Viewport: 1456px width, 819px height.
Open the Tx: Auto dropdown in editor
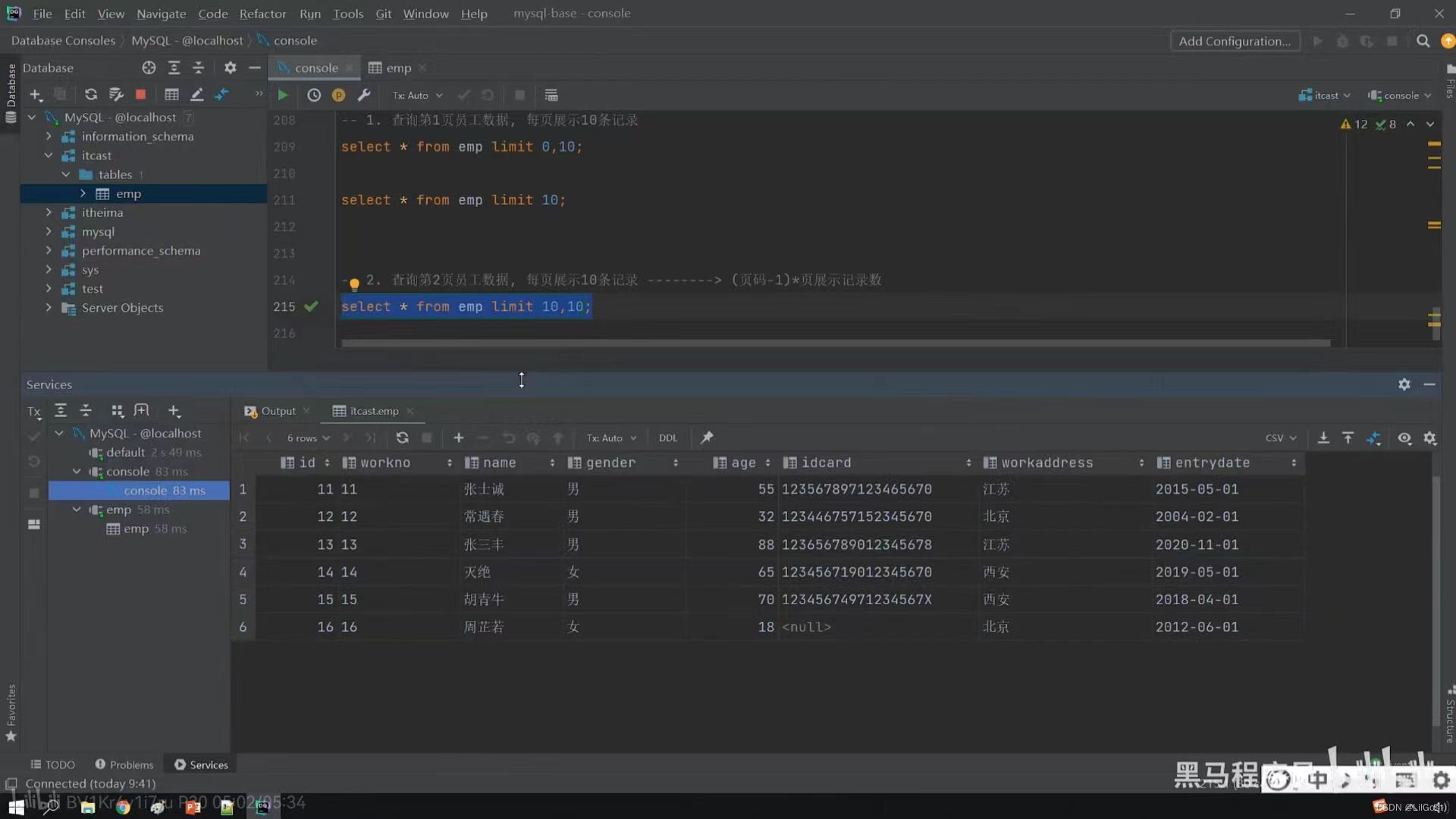tap(417, 95)
